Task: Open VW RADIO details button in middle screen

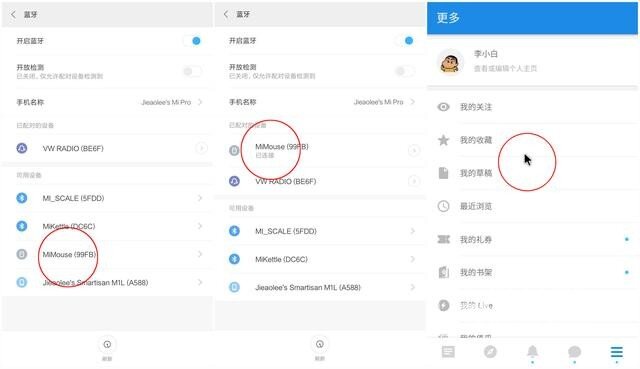Action: pos(413,181)
